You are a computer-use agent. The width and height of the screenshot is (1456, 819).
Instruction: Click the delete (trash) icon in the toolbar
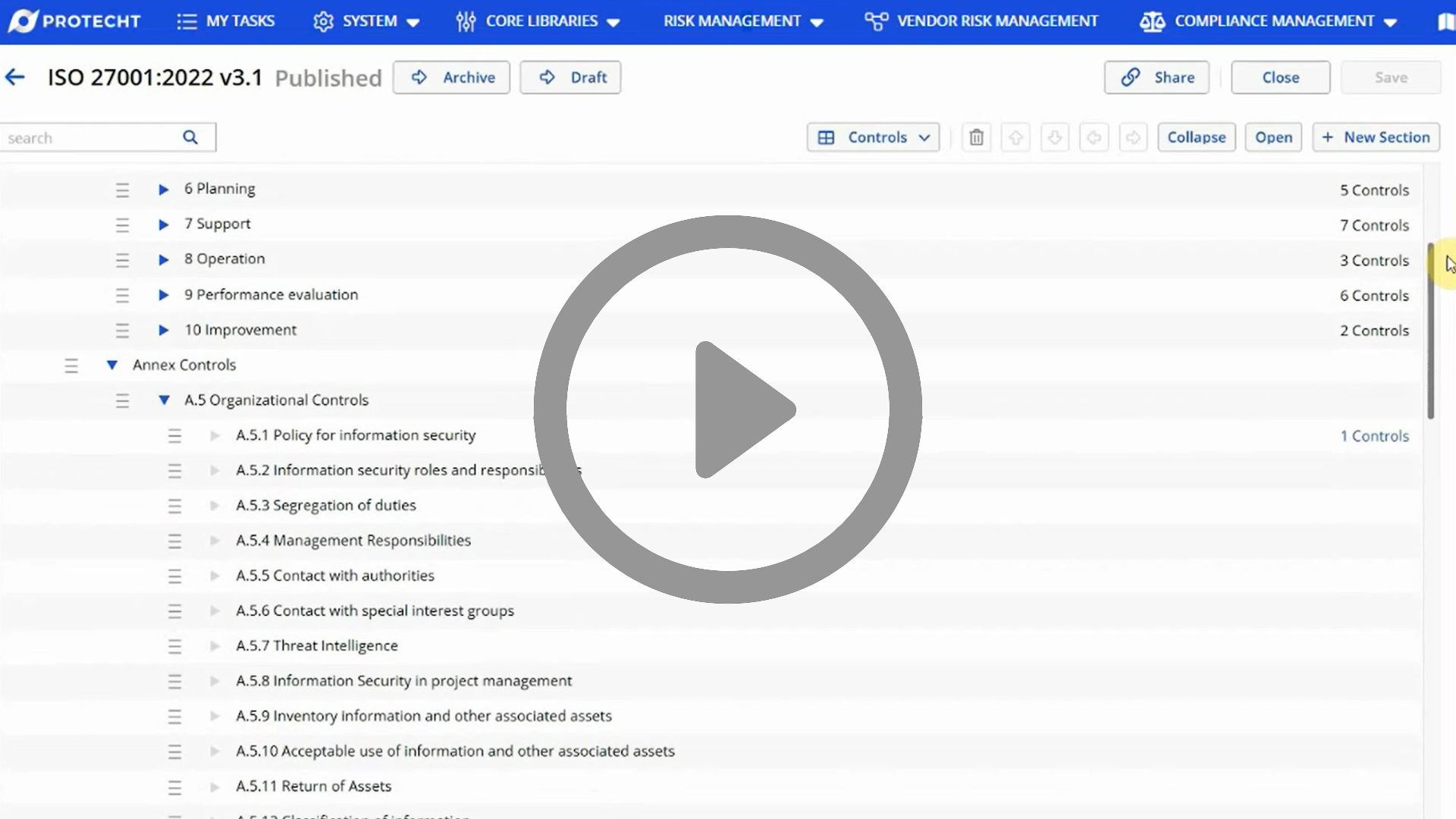976,137
